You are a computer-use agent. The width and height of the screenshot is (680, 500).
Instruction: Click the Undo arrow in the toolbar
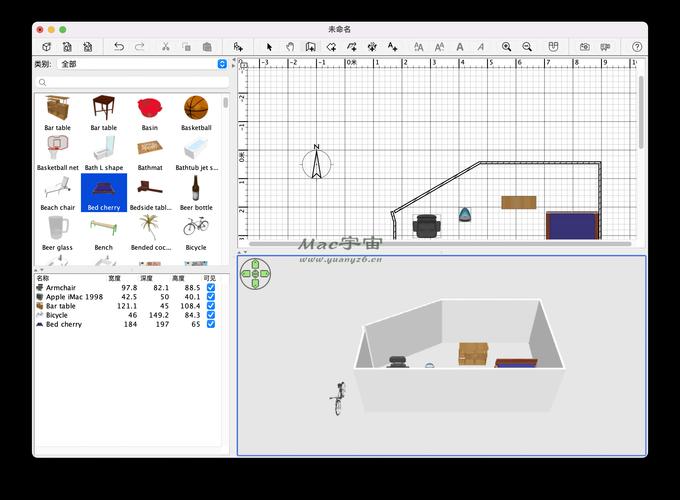tap(119, 47)
